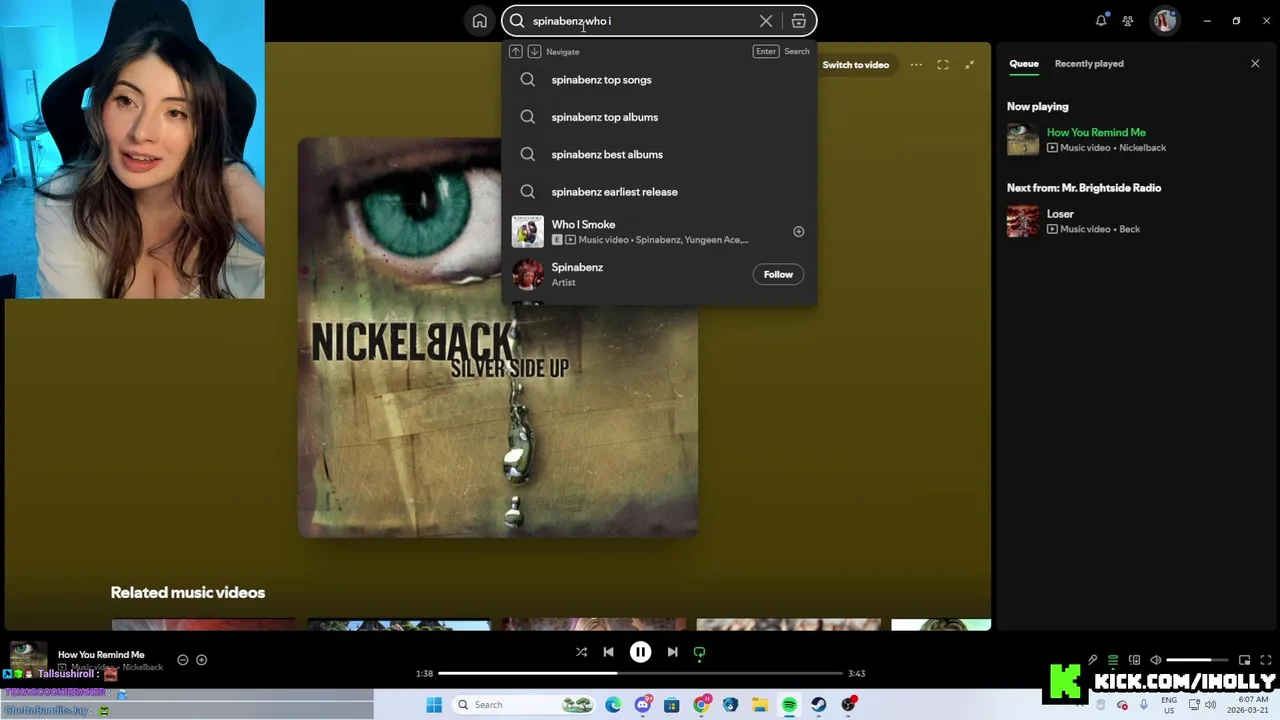This screenshot has width=1280, height=720.
Task: Switch to the Queue tab
Action: pyautogui.click(x=1023, y=64)
